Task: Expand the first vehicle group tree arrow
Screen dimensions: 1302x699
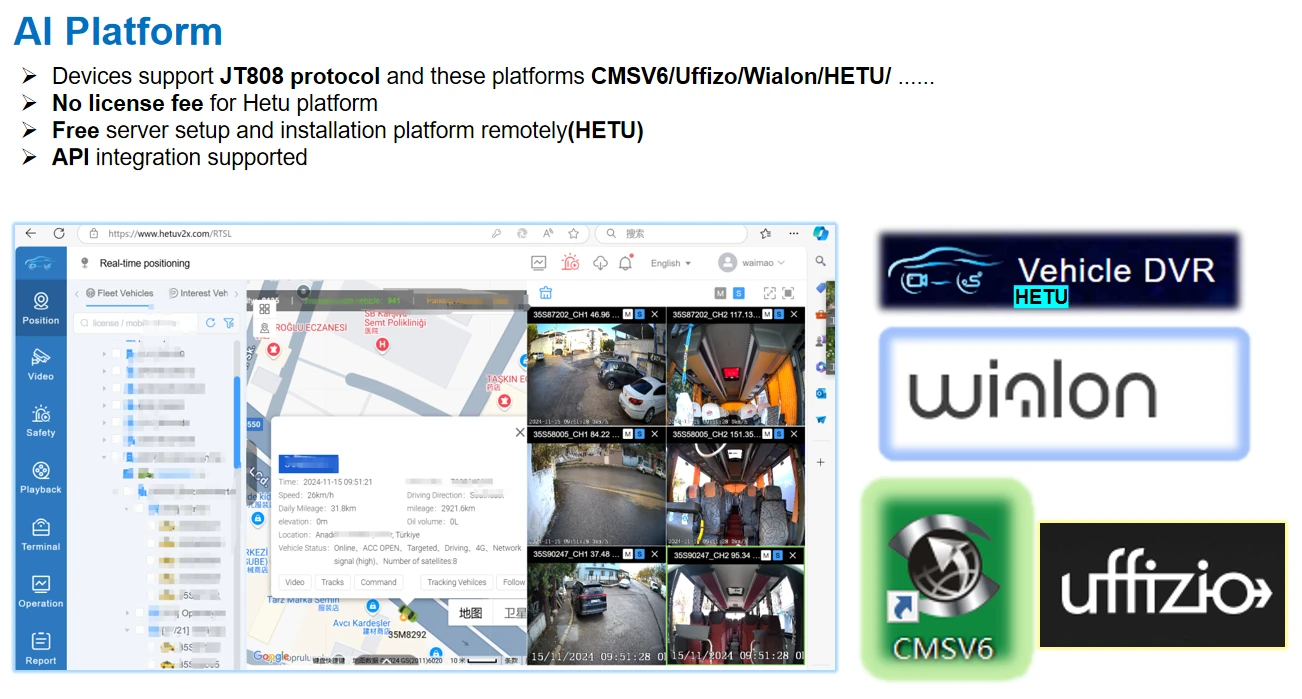Action: pyautogui.click(x=104, y=354)
